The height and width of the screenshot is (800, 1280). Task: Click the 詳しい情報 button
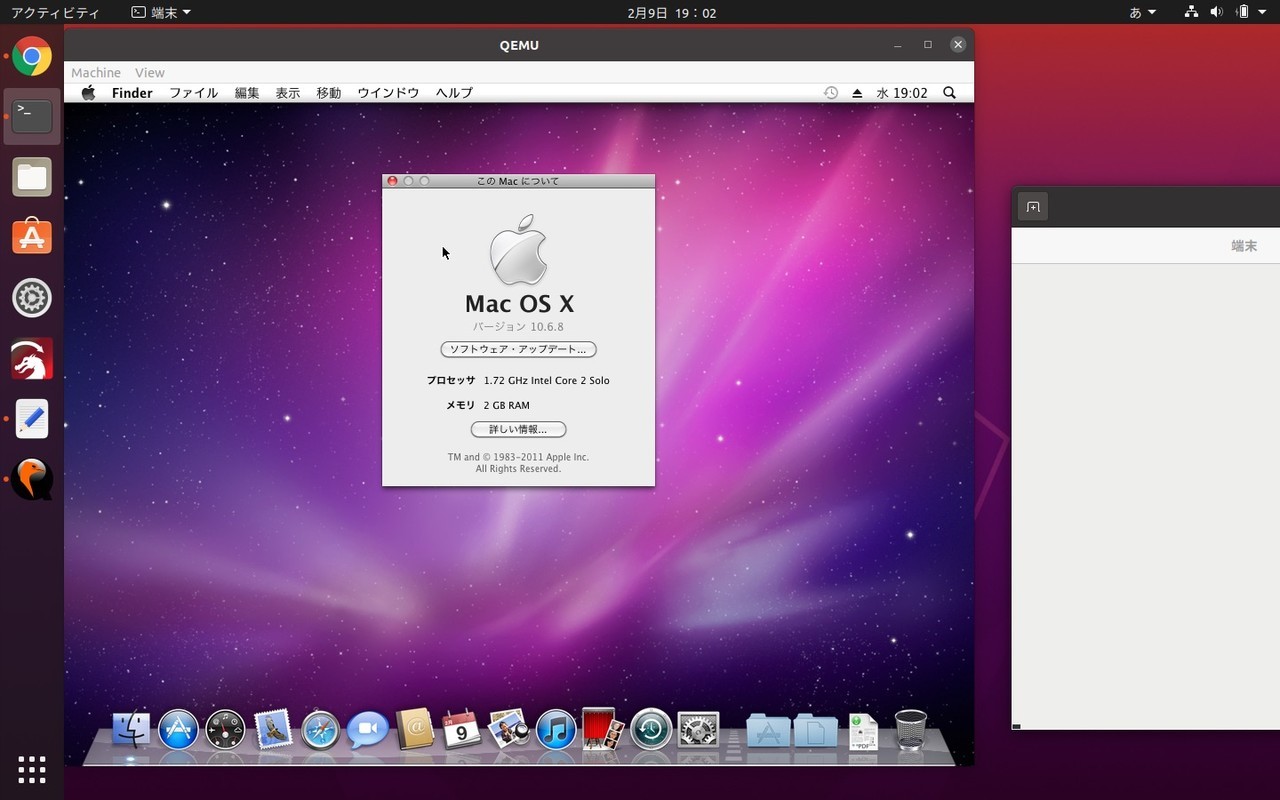tap(518, 429)
